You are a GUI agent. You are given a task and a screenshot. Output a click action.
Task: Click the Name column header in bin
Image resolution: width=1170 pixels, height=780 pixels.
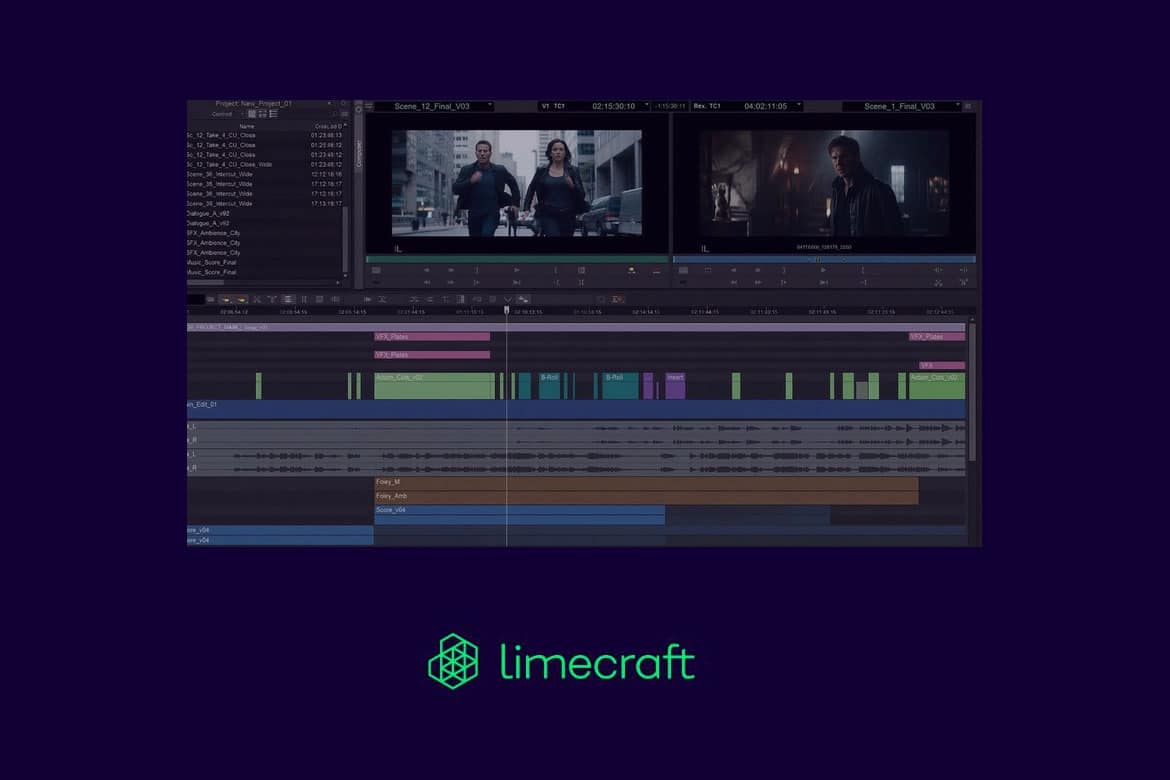coord(246,126)
